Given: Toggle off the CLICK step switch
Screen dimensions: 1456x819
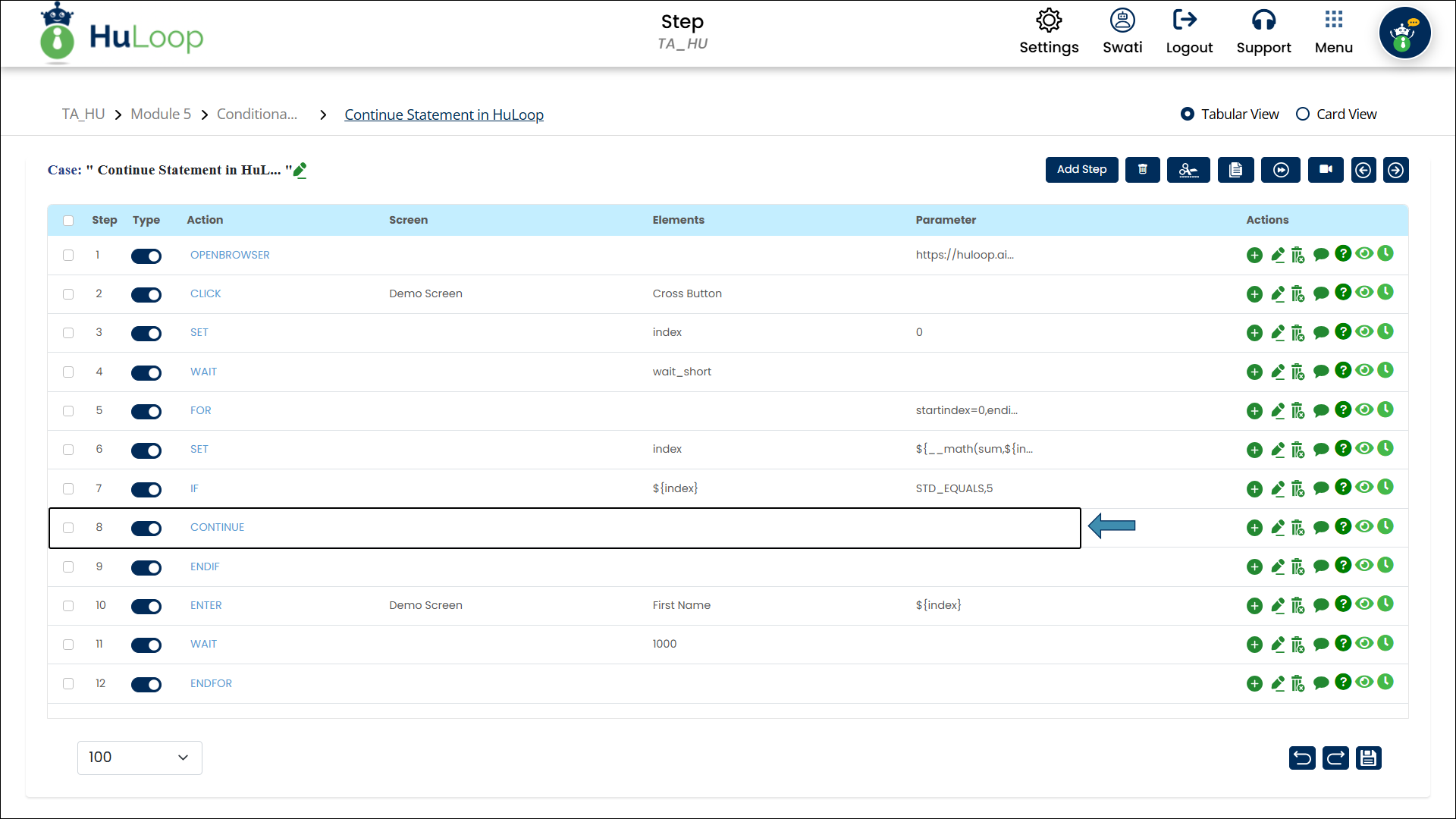Looking at the screenshot, I should pos(146,294).
